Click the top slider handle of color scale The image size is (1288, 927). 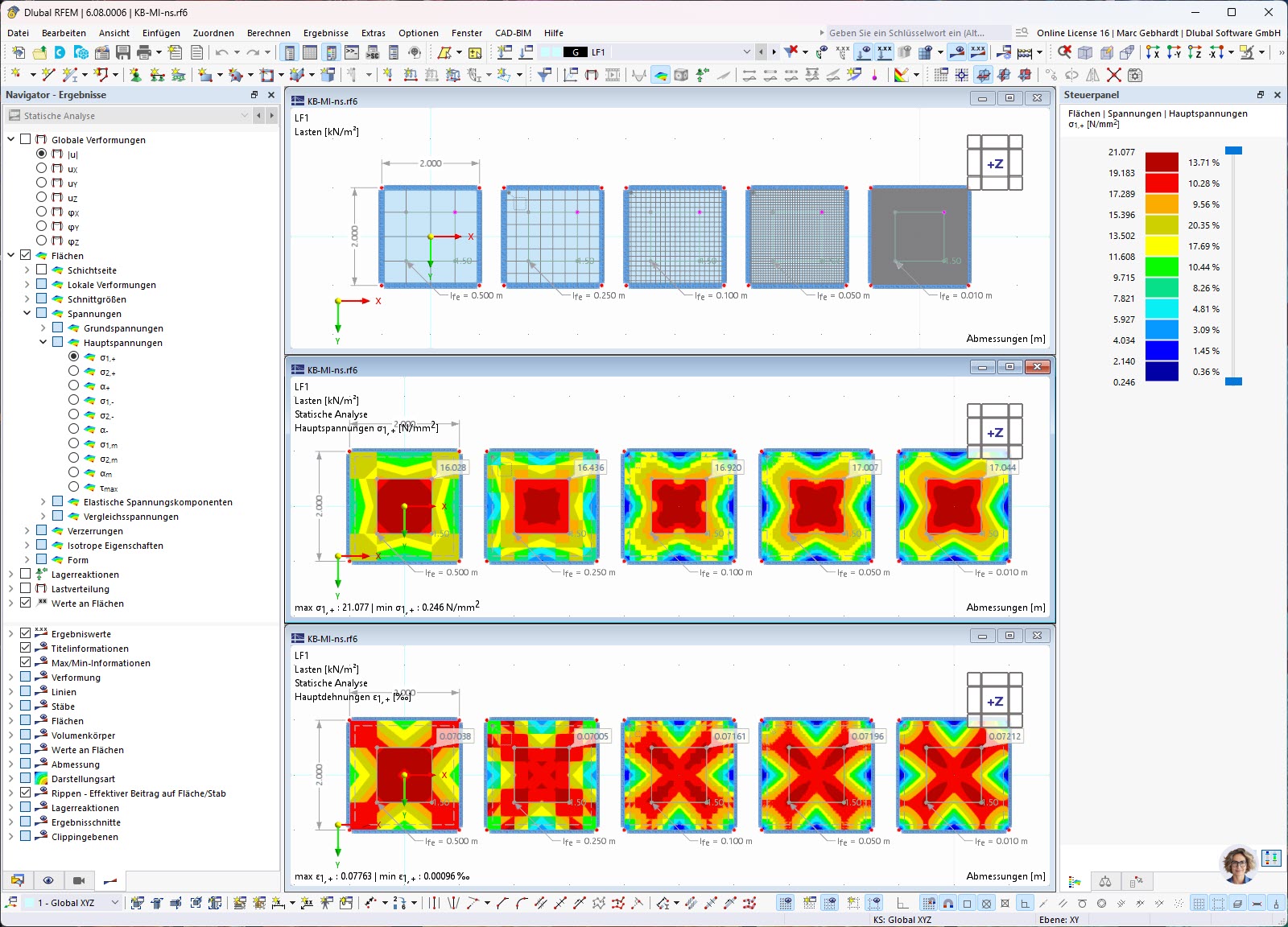coord(1233,150)
